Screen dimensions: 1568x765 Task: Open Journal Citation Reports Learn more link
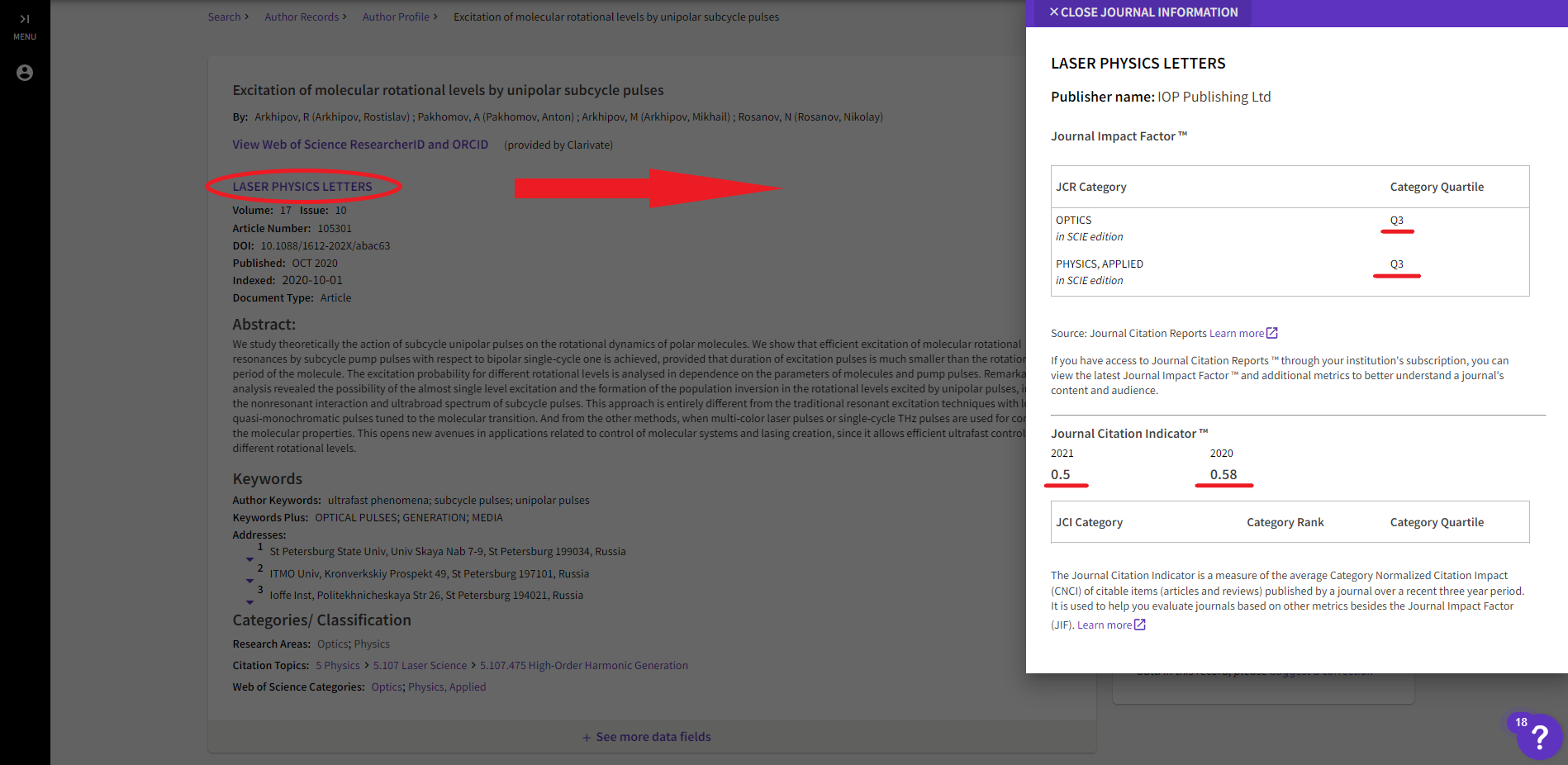[1237, 334]
